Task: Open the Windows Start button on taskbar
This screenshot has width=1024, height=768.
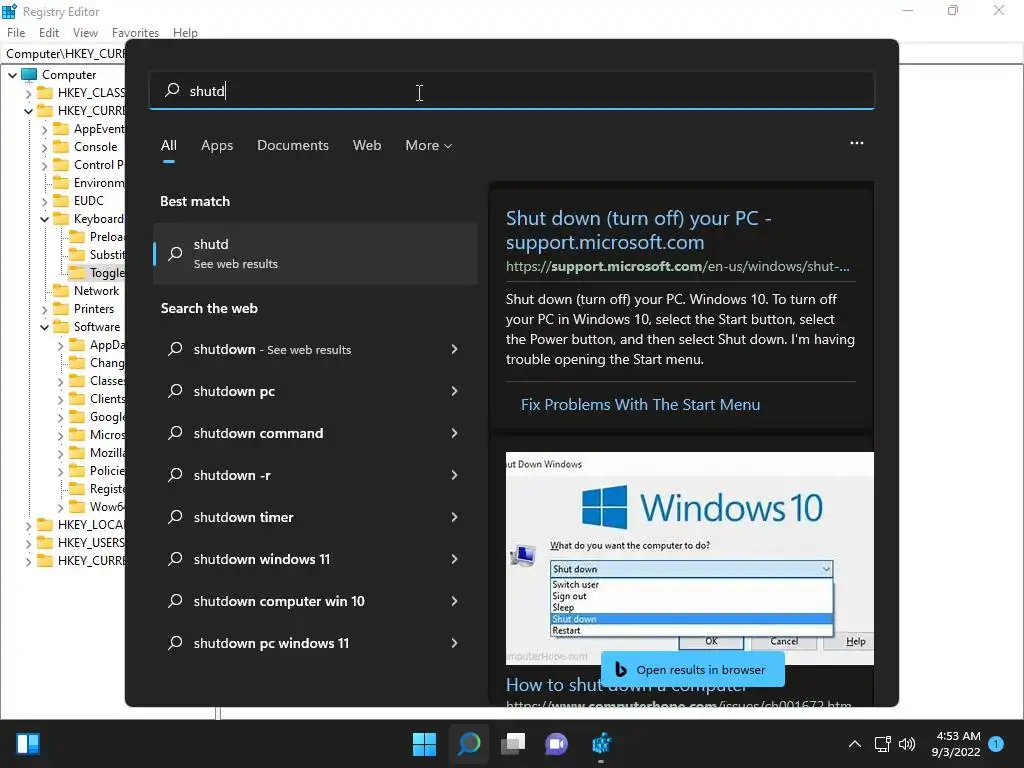Action: pos(424,744)
